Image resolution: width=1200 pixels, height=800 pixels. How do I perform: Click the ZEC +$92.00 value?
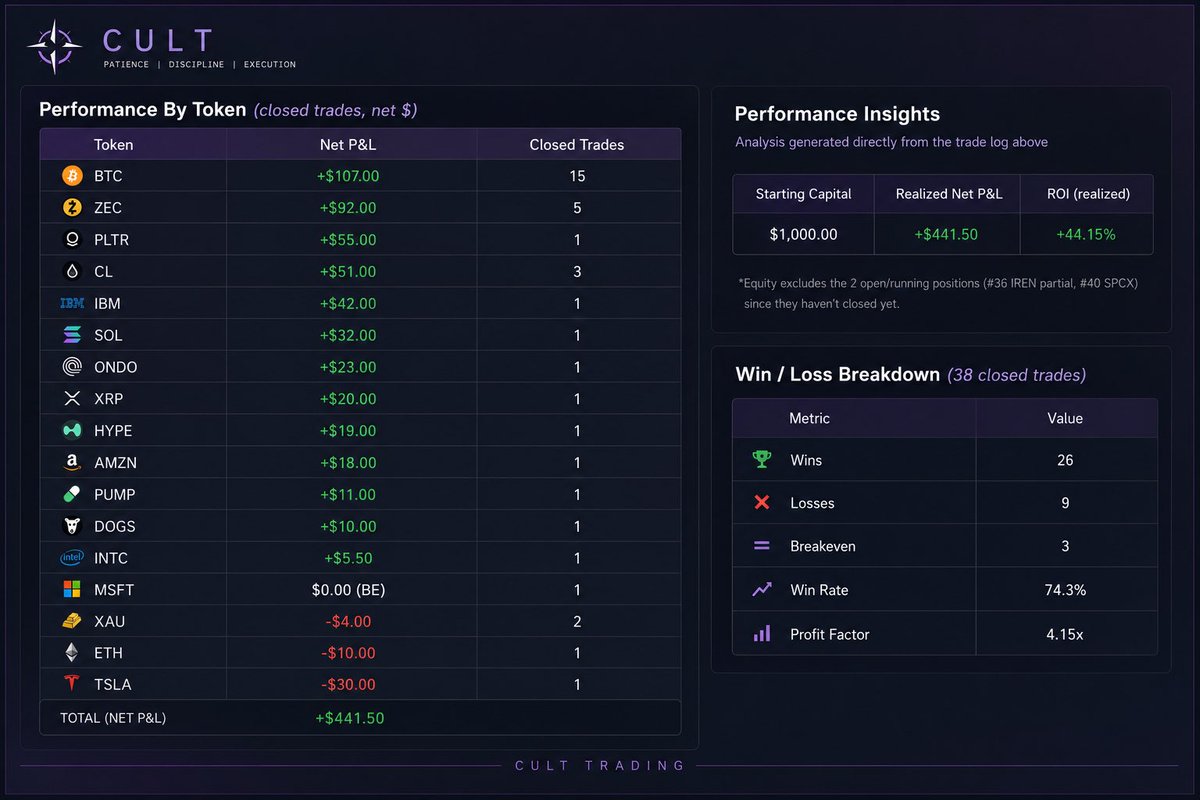(x=348, y=208)
